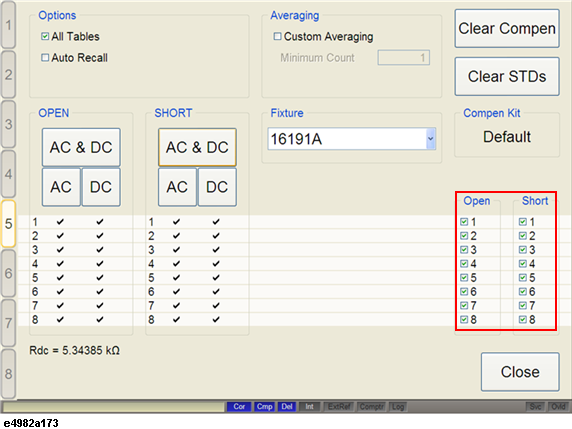Click the Ovld status indicator
572x429 pixels.
click(x=558, y=406)
